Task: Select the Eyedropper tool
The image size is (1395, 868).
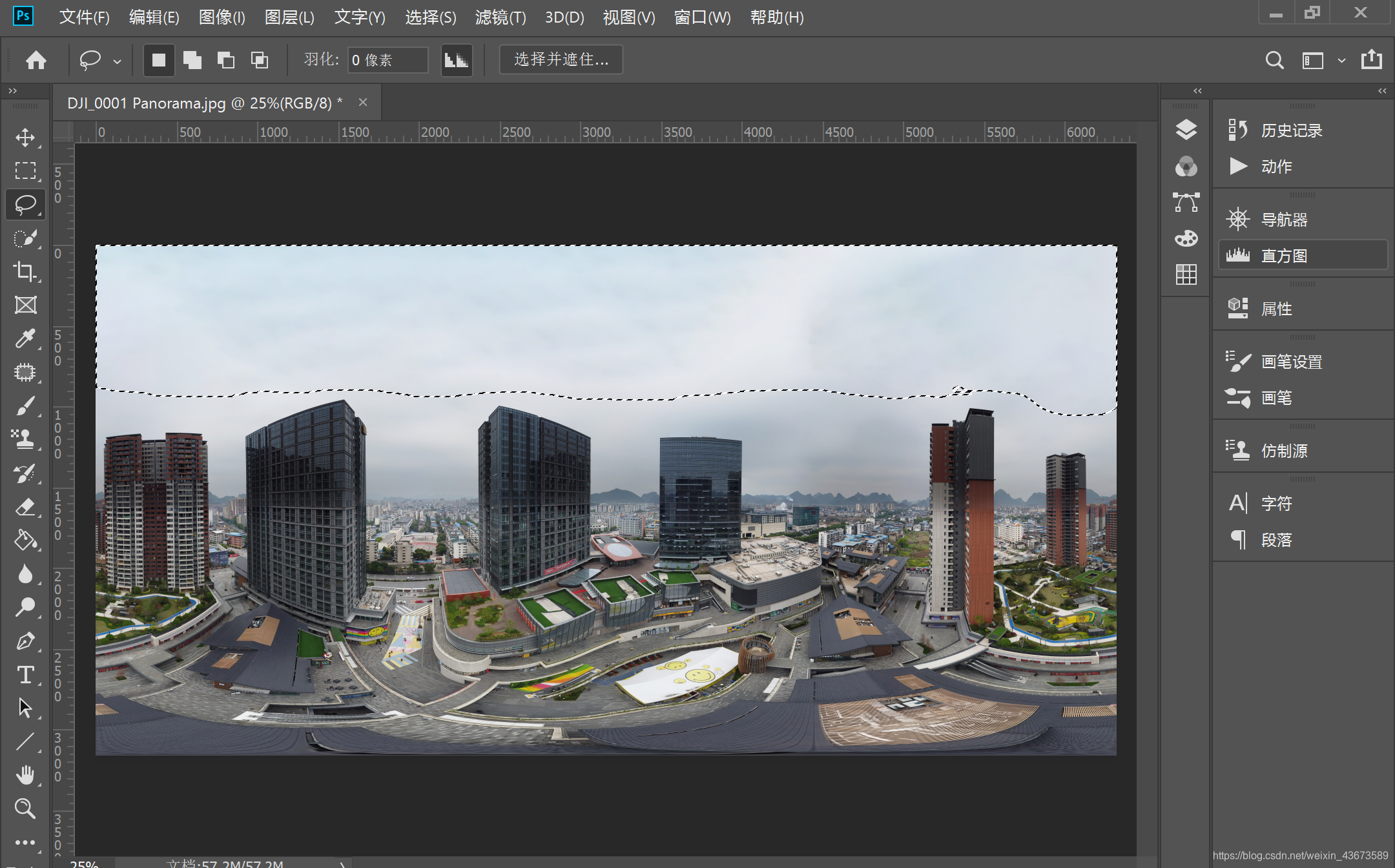Action: [25, 338]
